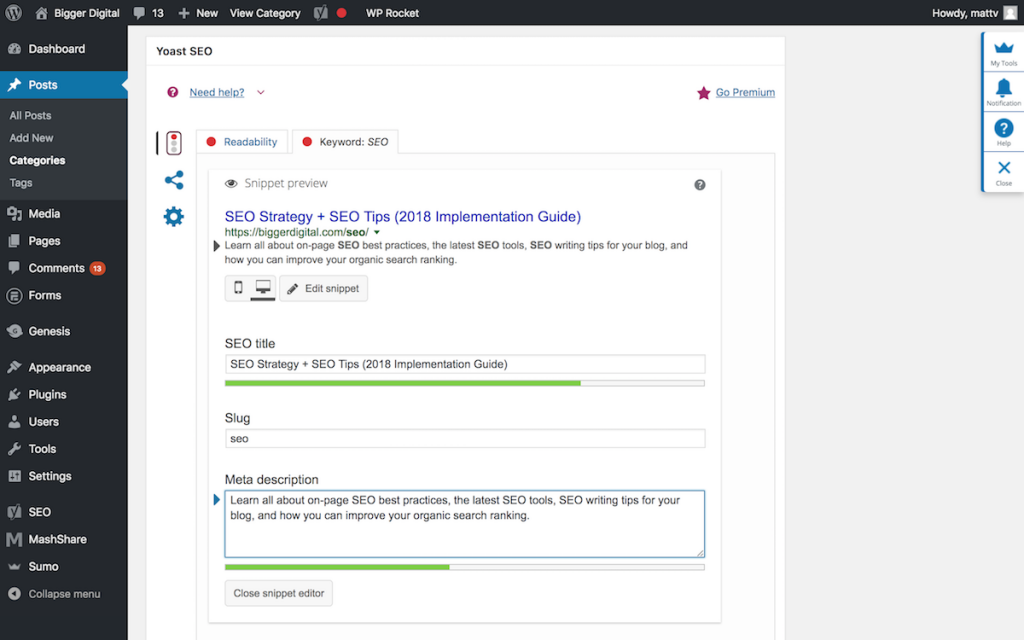Screen dimensions: 1024x640
Task: Click the Go Premium star icon
Action: [x=703, y=93]
